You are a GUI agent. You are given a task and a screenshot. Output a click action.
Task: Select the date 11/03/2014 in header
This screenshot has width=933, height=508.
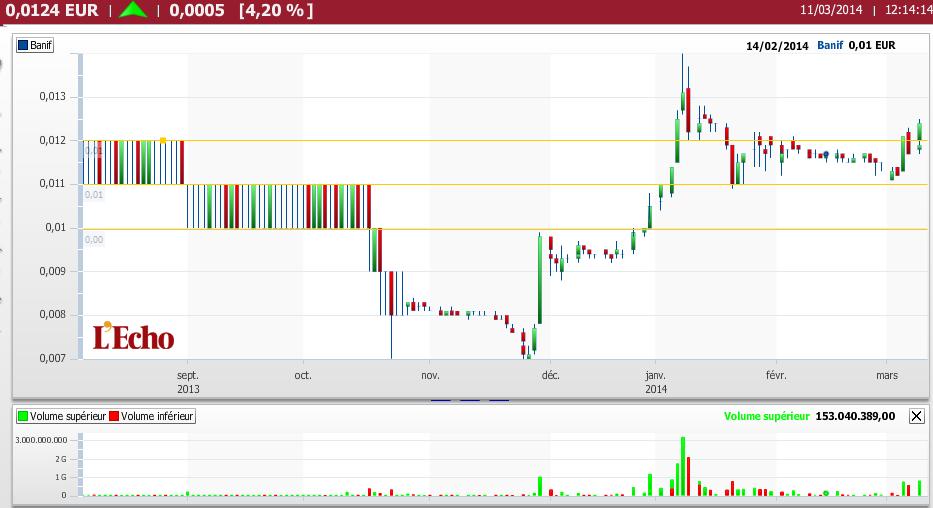coord(831,10)
